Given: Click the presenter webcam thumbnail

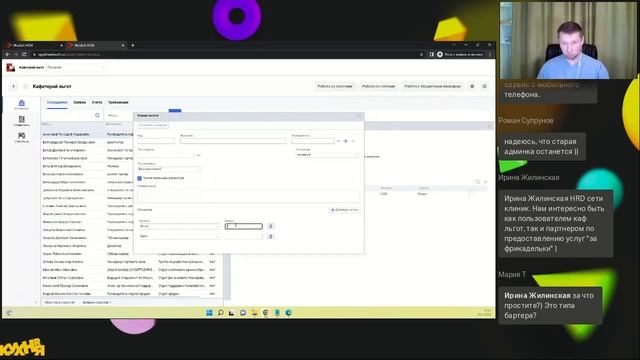Looking at the screenshot, I should point(568,40).
